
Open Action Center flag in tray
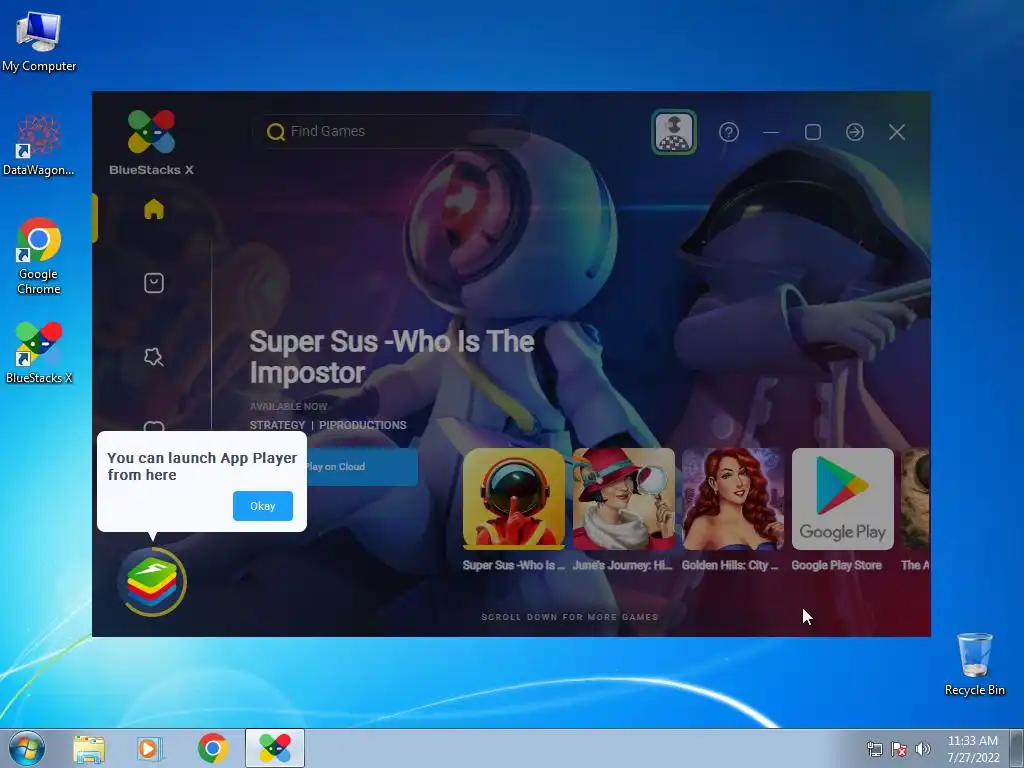click(899, 749)
